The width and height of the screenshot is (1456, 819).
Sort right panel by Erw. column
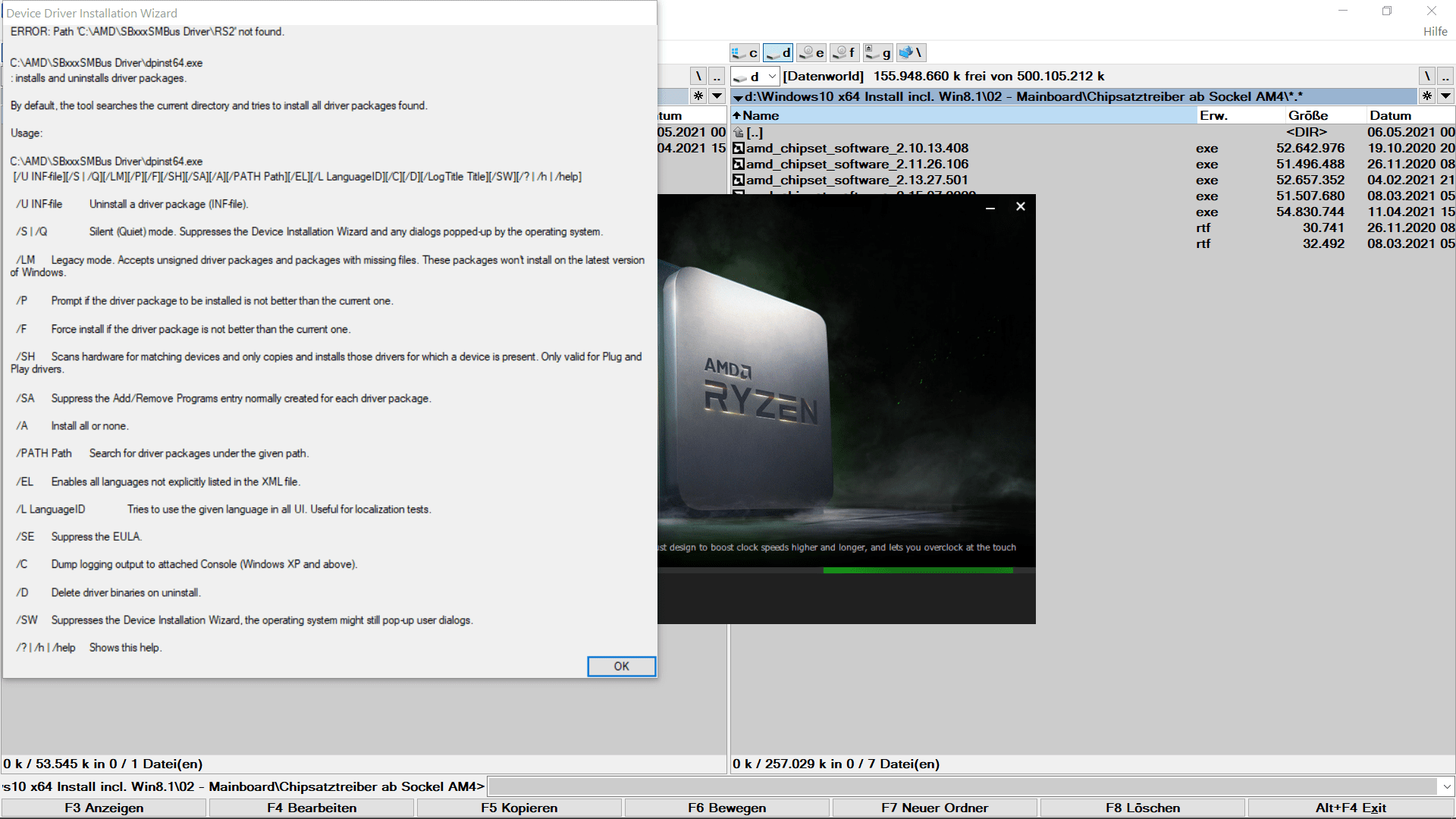(x=1241, y=115)
